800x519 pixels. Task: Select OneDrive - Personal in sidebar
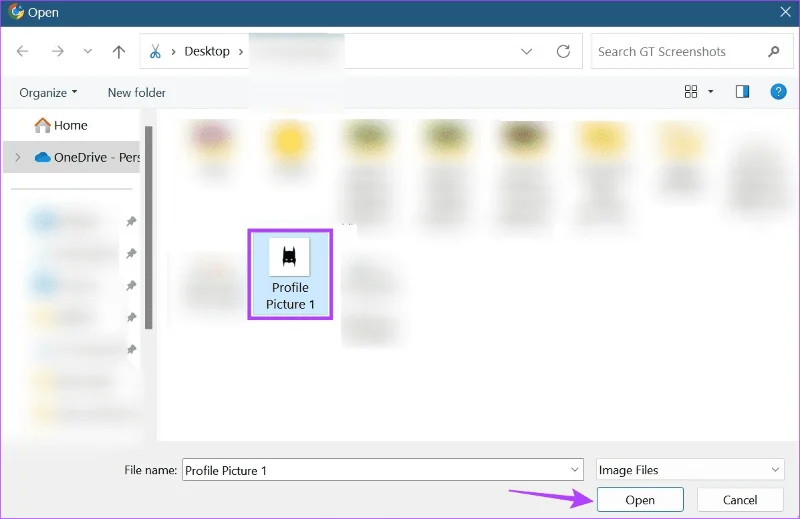pos(71,157)
